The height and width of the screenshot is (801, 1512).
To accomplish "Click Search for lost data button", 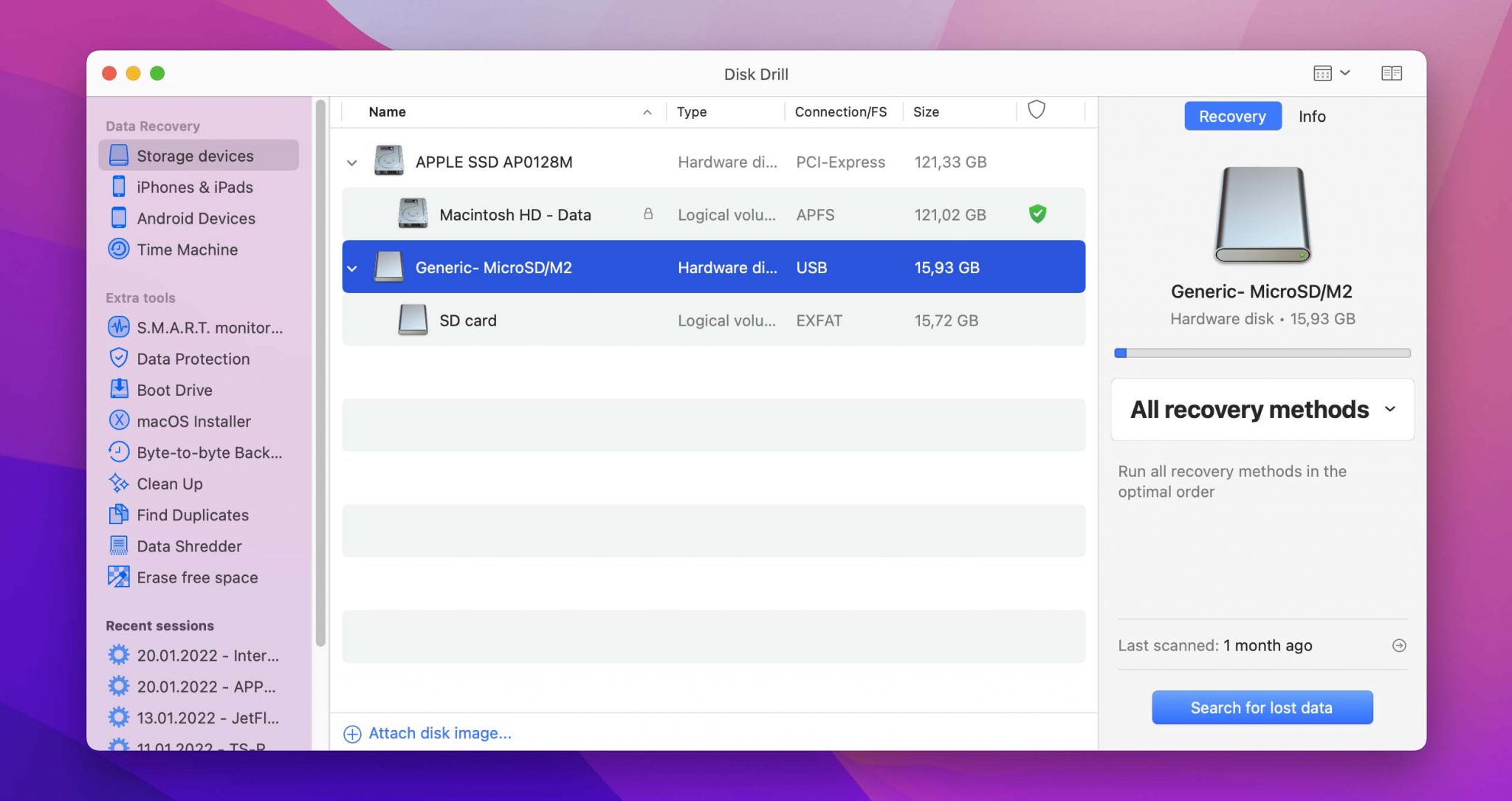I will click(x=1262, y=707).
